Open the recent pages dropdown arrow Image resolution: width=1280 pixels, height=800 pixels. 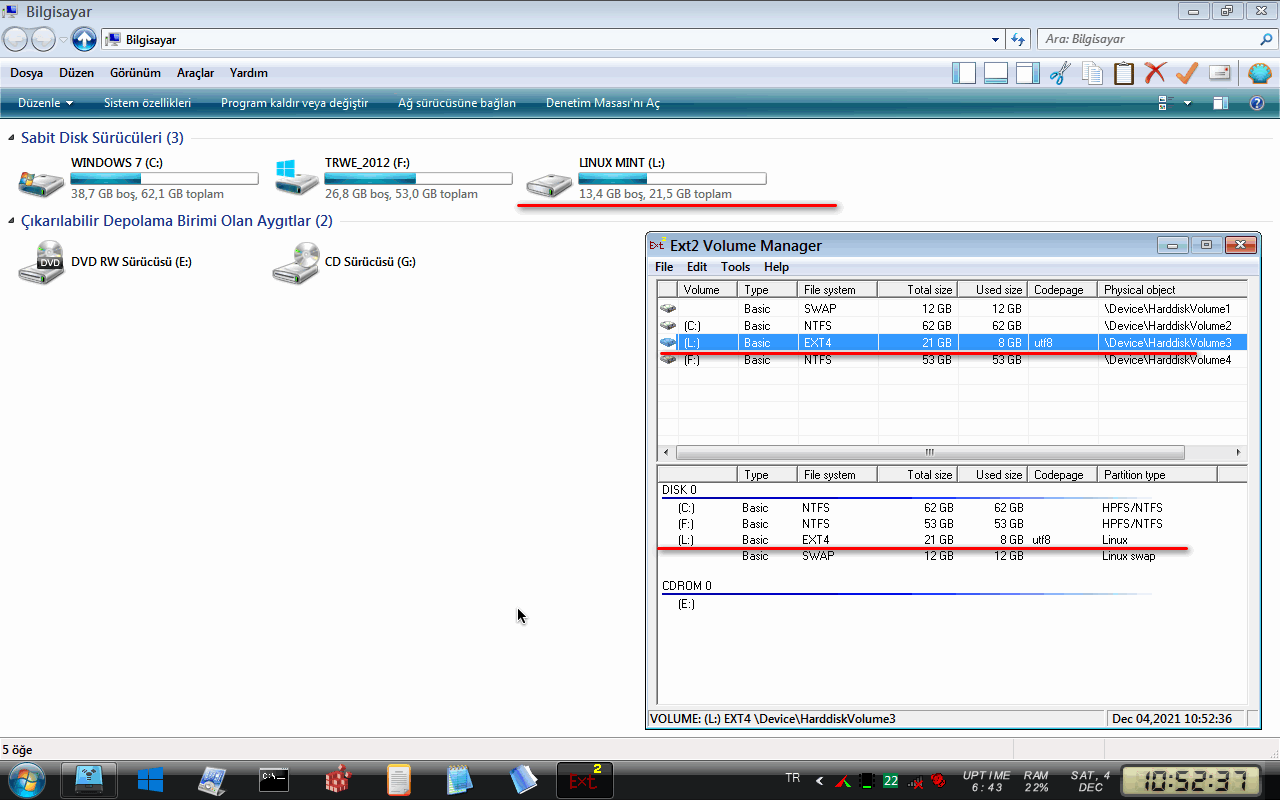63,40
